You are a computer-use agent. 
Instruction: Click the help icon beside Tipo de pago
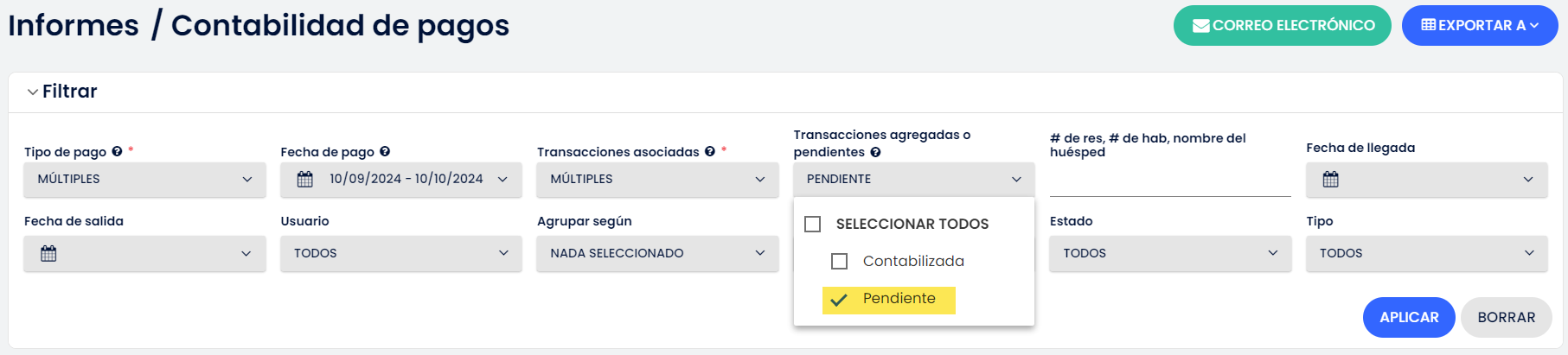[x=117, y=151]
